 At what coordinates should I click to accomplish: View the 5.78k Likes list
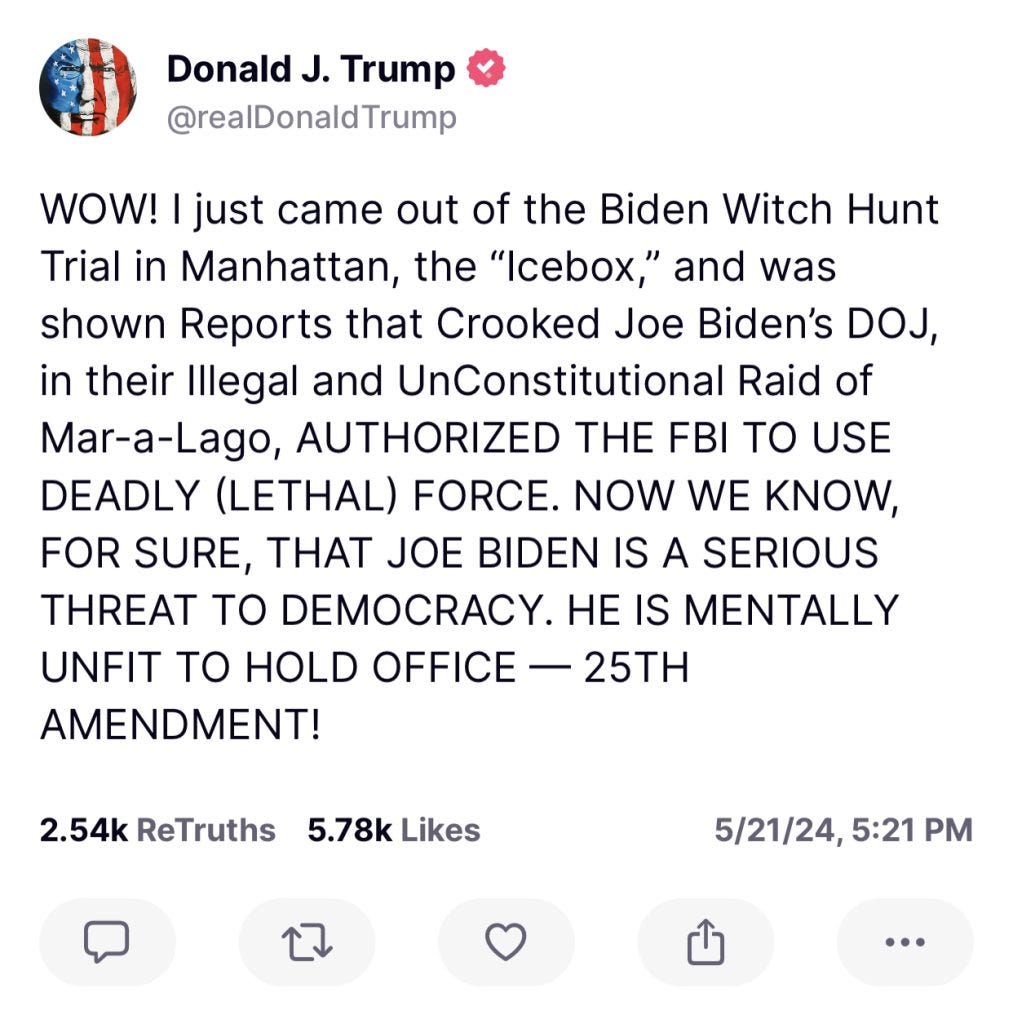click(394, 830)
